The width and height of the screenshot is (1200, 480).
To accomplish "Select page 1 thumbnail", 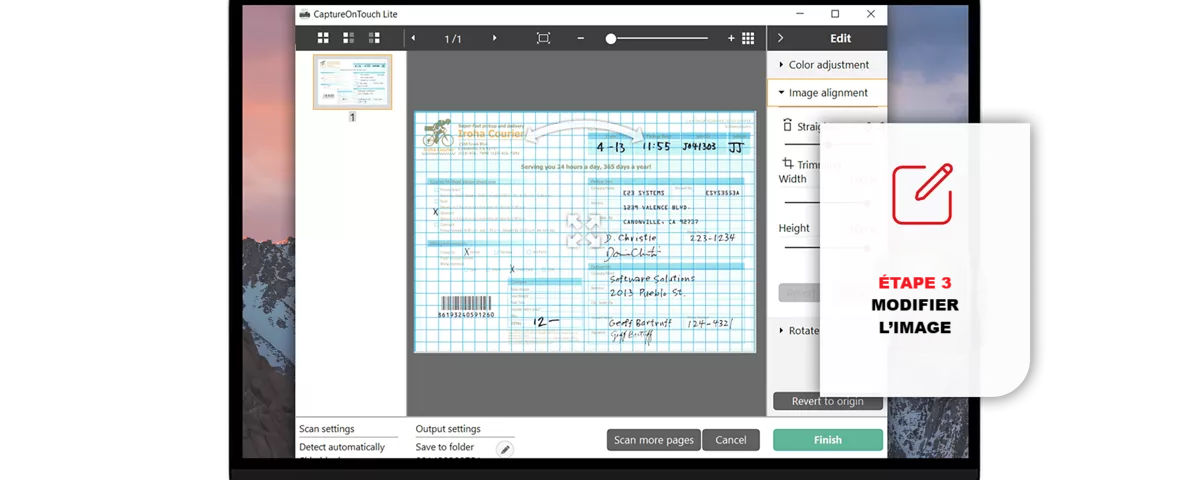I will pyautogui.click(x=352, y=82).
